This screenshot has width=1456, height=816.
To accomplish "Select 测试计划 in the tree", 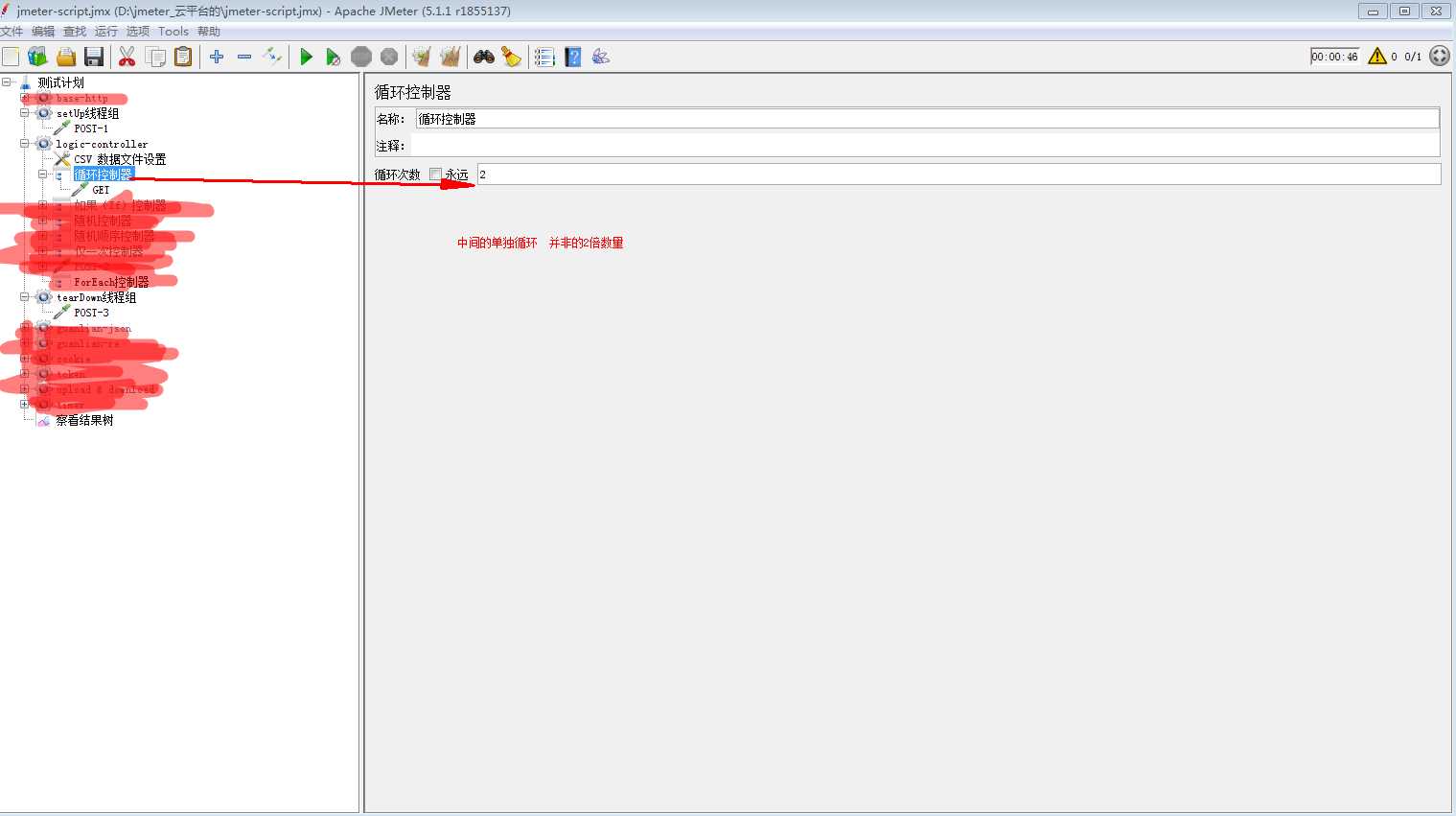I will coord(60,82).
